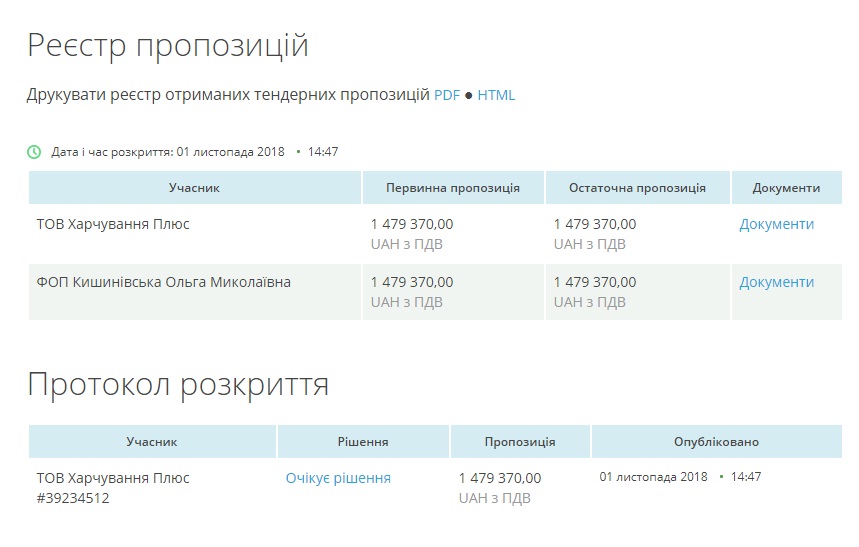Screen dimensions: 859x547
Task: Select the ФОП Кишинівська Ольга Миколаївна row
Action: (163, 282)
